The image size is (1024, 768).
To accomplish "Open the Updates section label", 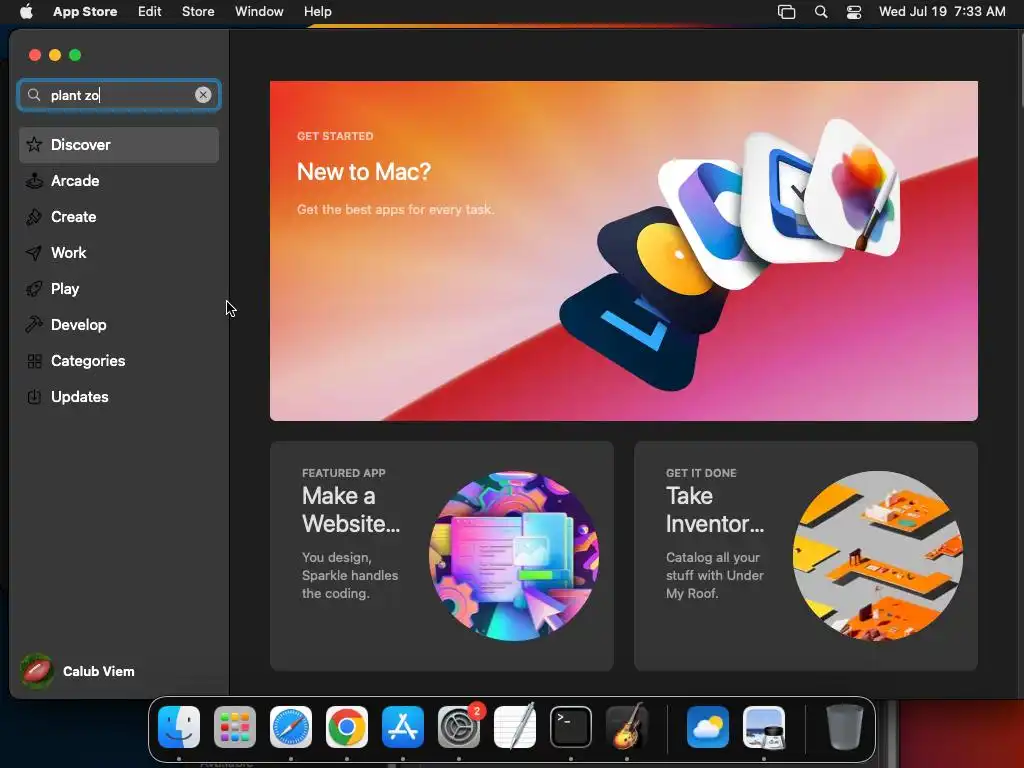I will [x=80, y=396].
